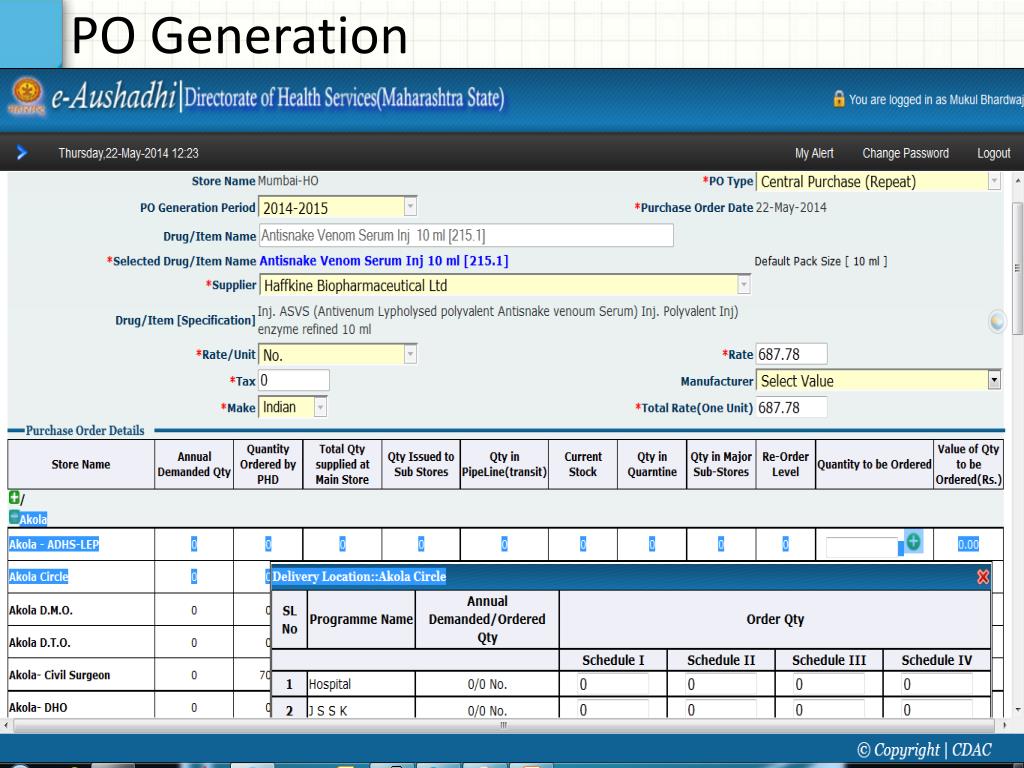Open the Supplier dropdown

coord(743,286)
